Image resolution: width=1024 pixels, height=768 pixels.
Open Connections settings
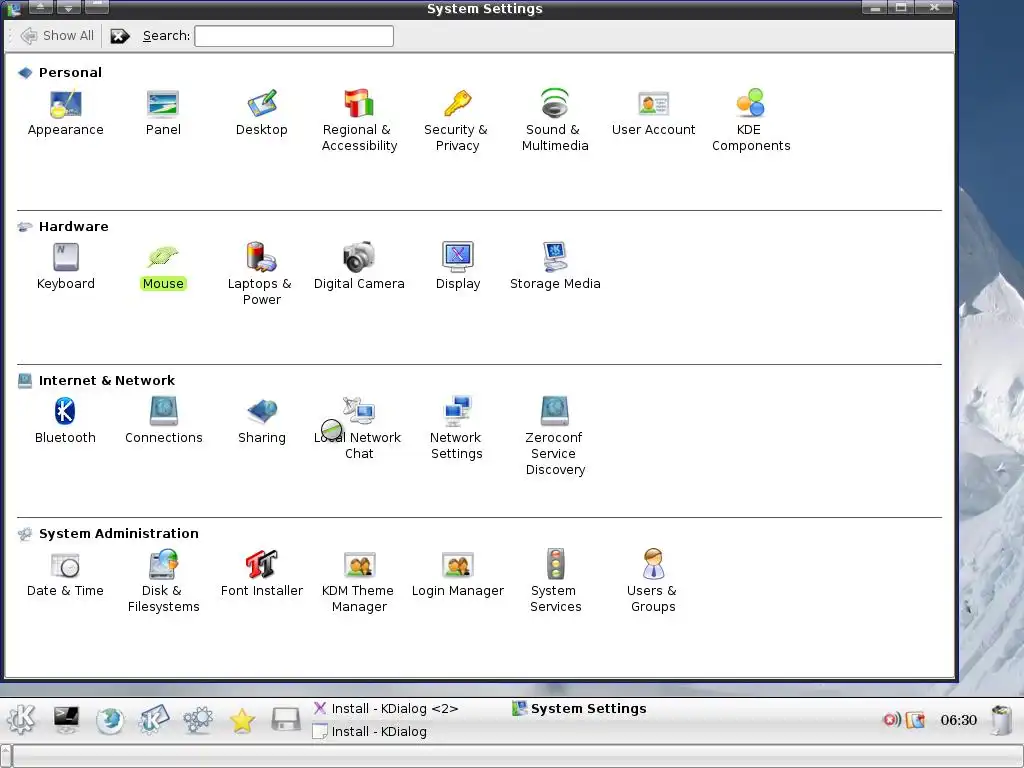tap(163, 421)
